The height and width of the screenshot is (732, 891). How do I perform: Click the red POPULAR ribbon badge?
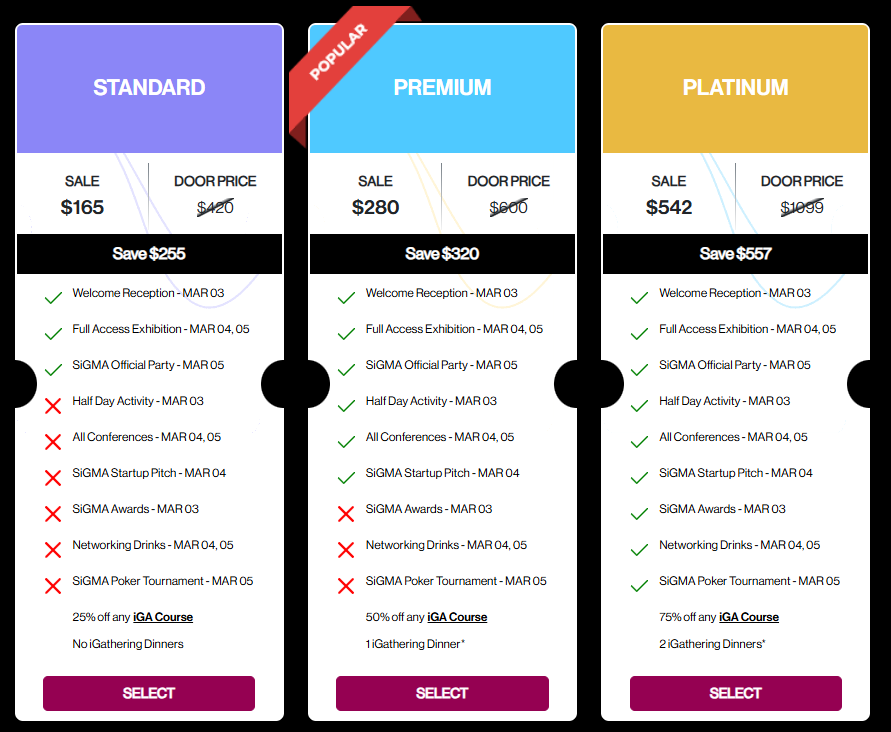coord(338,52)
